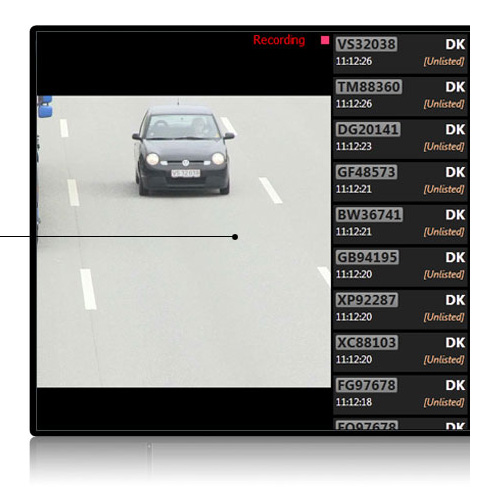This screenshot has width=500, height=500.
Task: Click the Unlisted tag under GF48573
Action: tap(444, 189)
